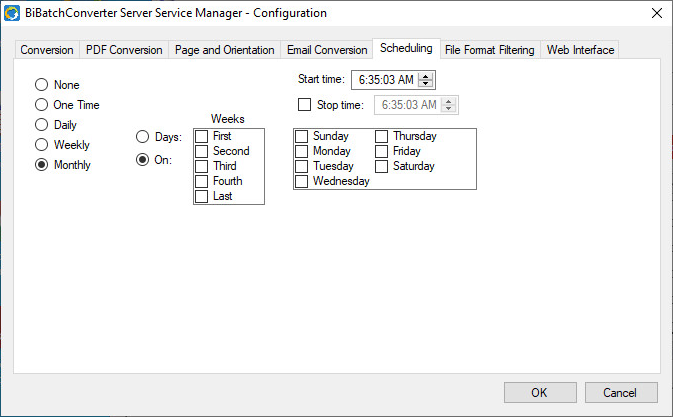Increase Start time with up spinner arrow
The image size is (673, 417).
tap(426, 76)
